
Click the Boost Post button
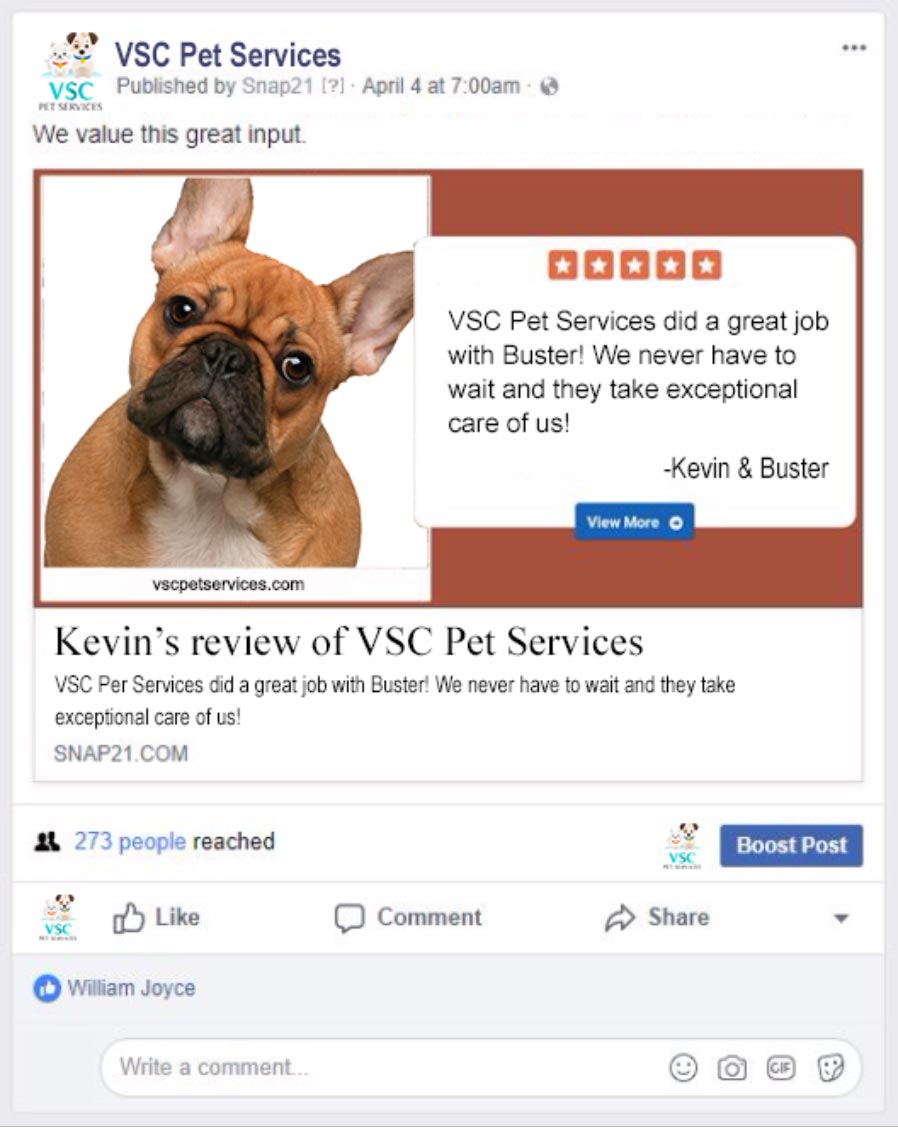point(791,845)
